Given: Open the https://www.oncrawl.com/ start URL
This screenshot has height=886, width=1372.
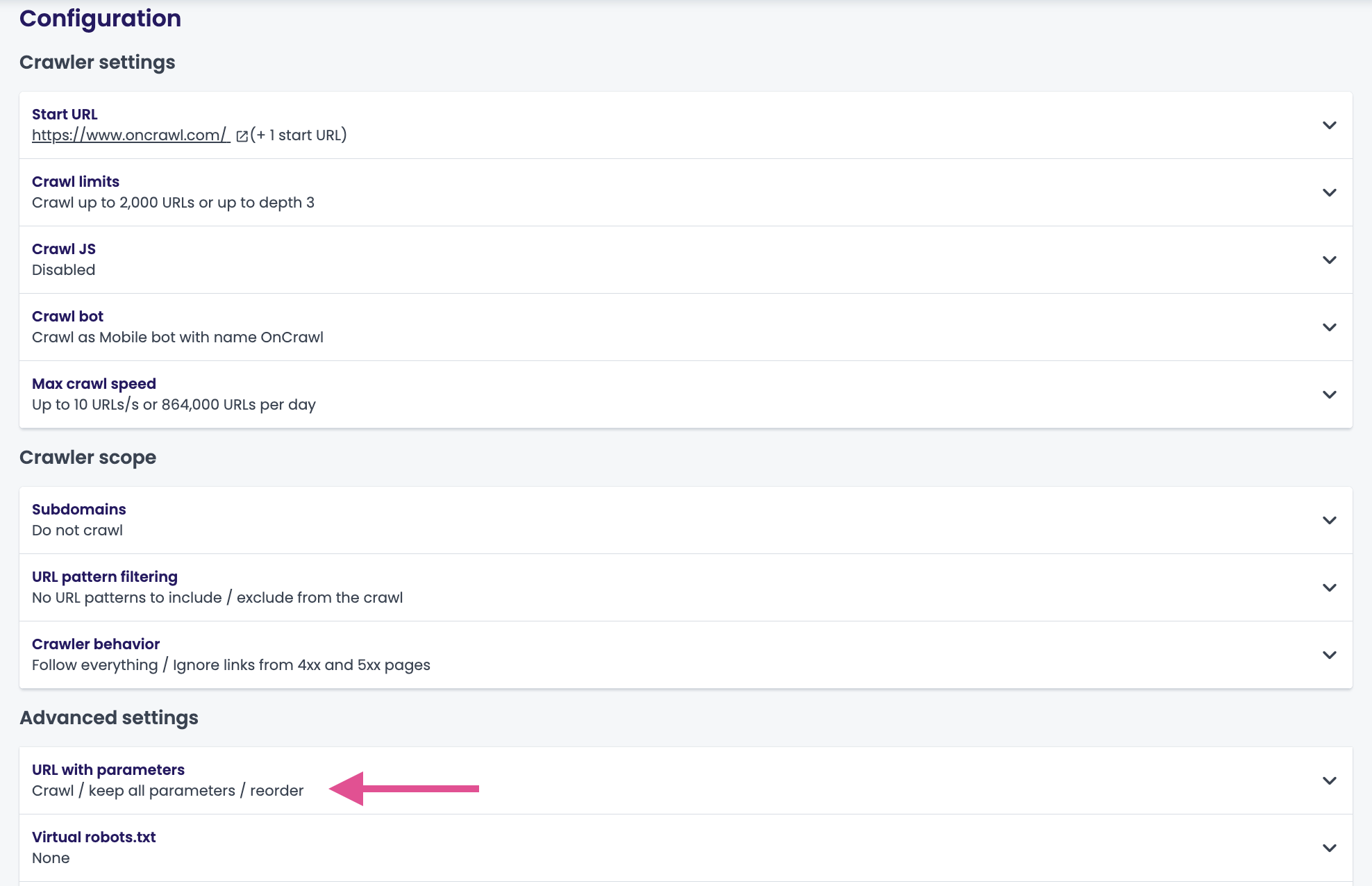Looking at the screenshot, I should coord(129,135).
